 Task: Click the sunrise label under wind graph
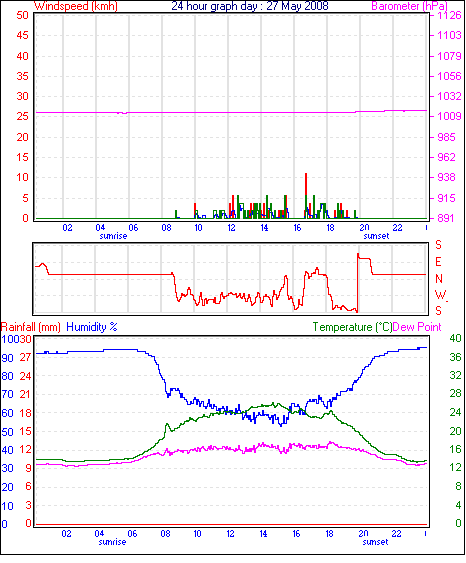tap(113, 237)
